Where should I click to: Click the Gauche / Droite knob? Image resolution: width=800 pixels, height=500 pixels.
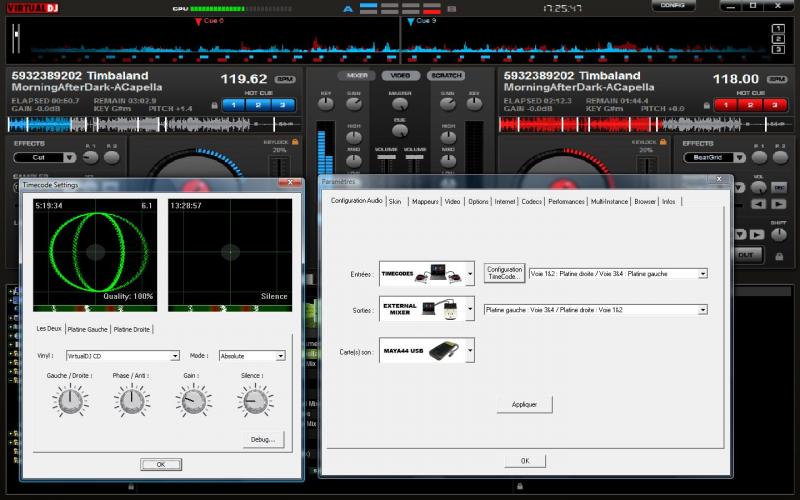coord(70,401)
